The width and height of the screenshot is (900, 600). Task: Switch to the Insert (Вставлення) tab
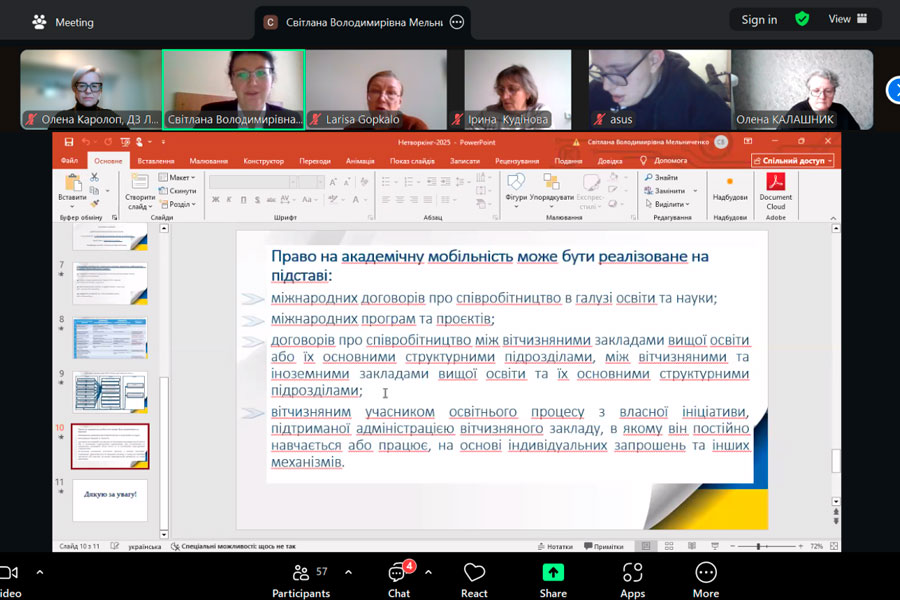(156, 161)
